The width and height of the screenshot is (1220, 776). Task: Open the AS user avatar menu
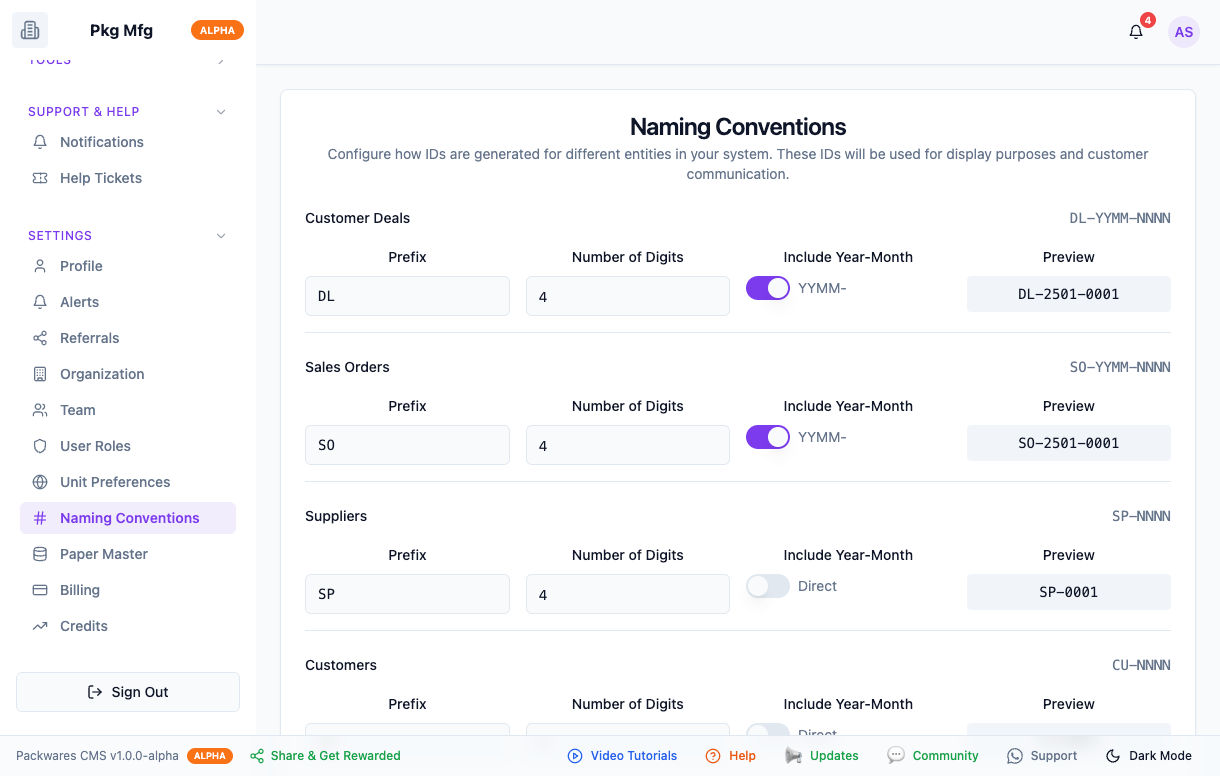1184,32
